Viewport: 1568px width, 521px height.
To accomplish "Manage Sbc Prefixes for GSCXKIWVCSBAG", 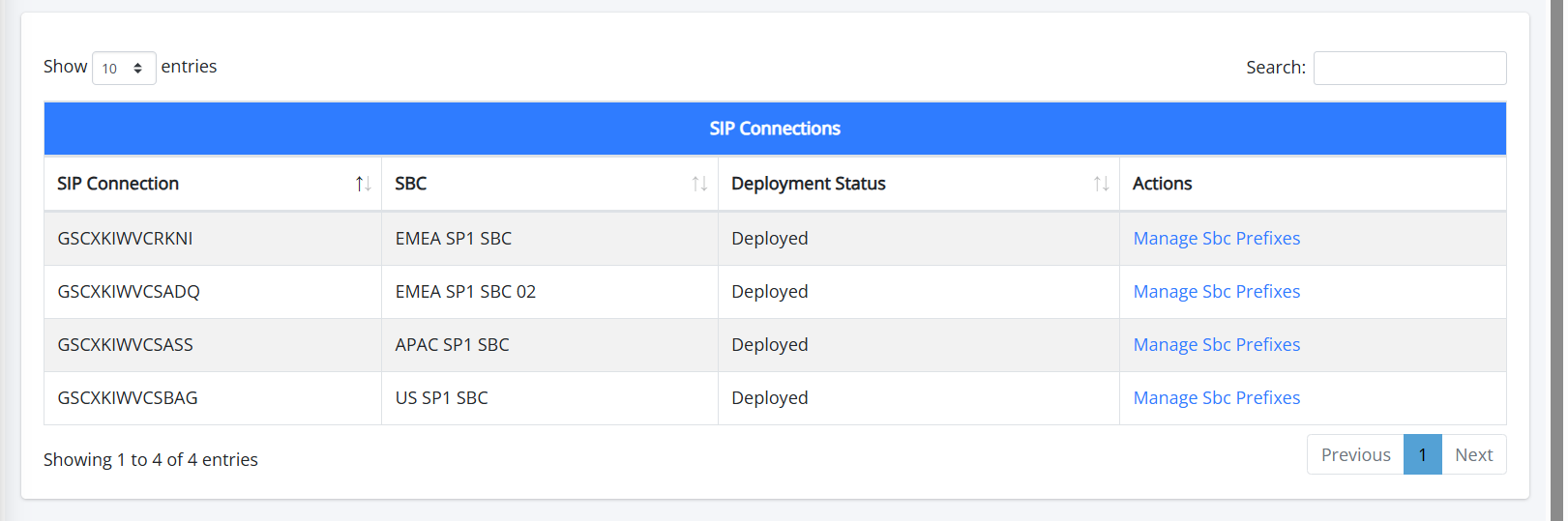I will tap(1216, 398).
